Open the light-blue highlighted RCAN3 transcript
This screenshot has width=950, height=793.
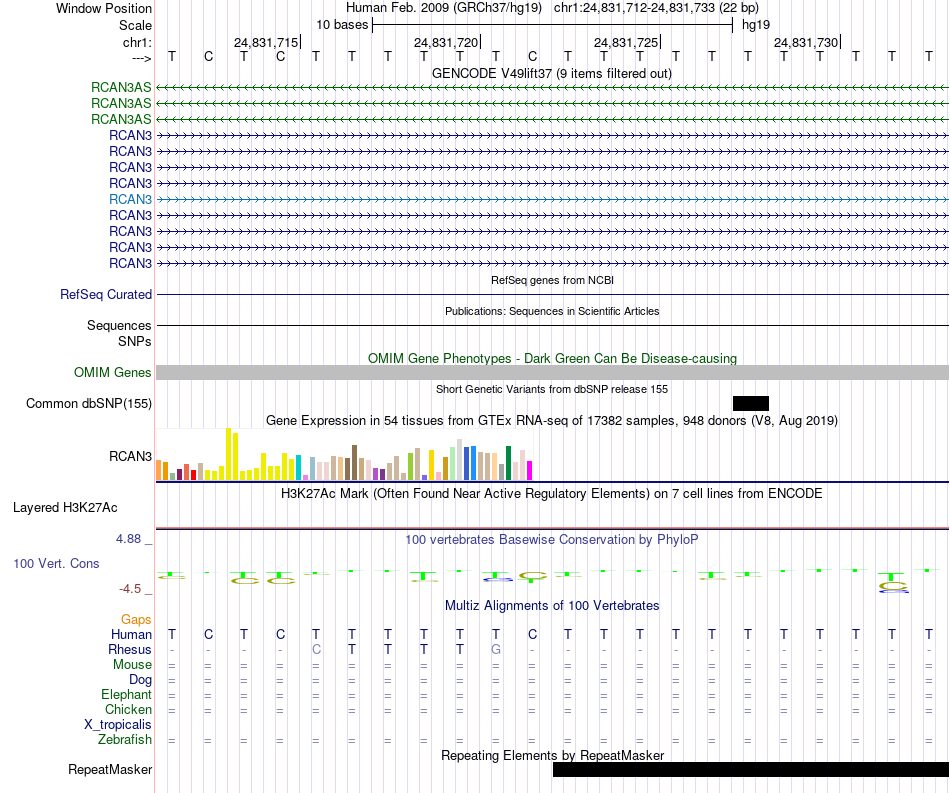pos(552,199)
